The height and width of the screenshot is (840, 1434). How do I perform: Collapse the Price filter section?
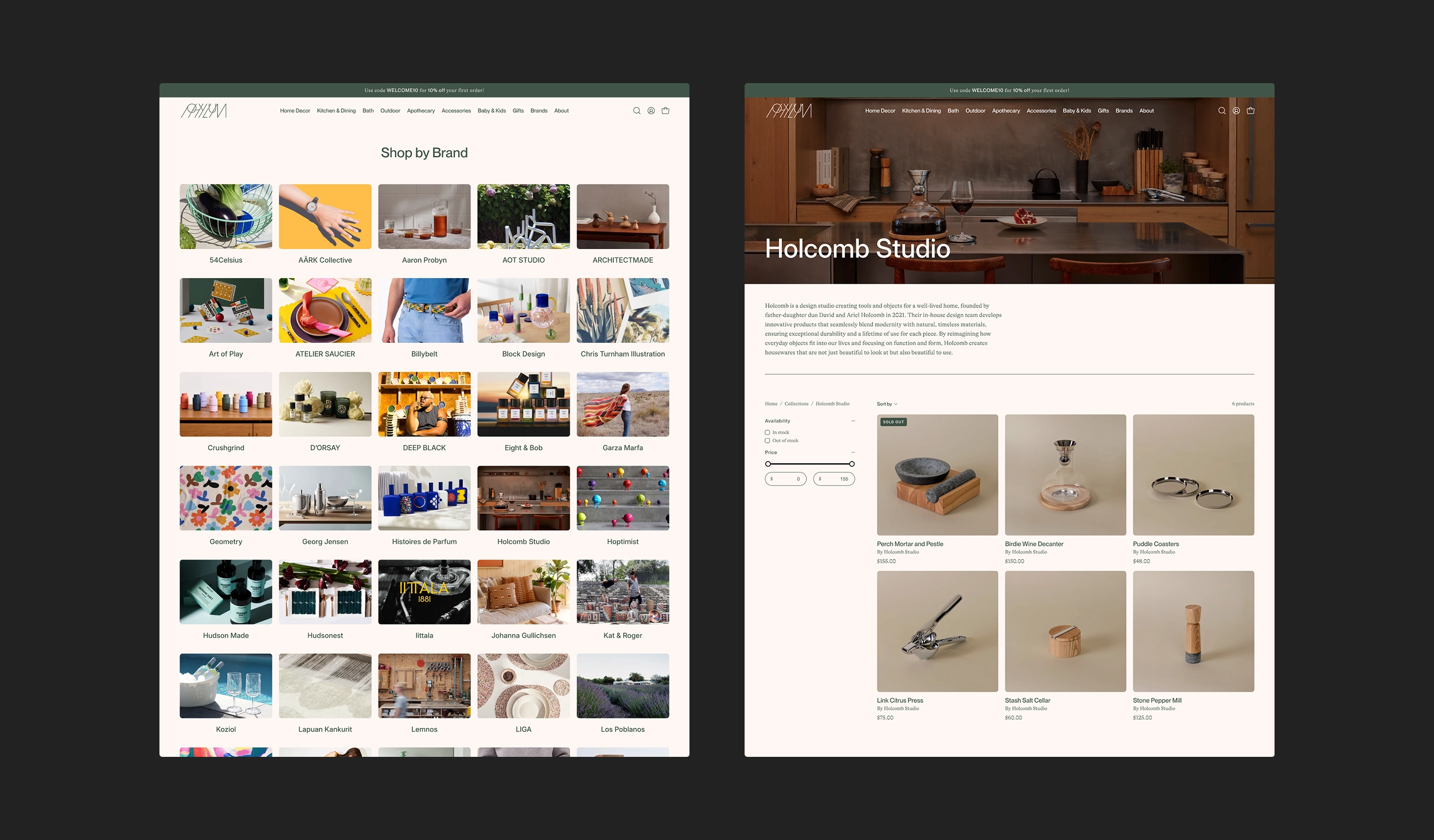[853, 452]
